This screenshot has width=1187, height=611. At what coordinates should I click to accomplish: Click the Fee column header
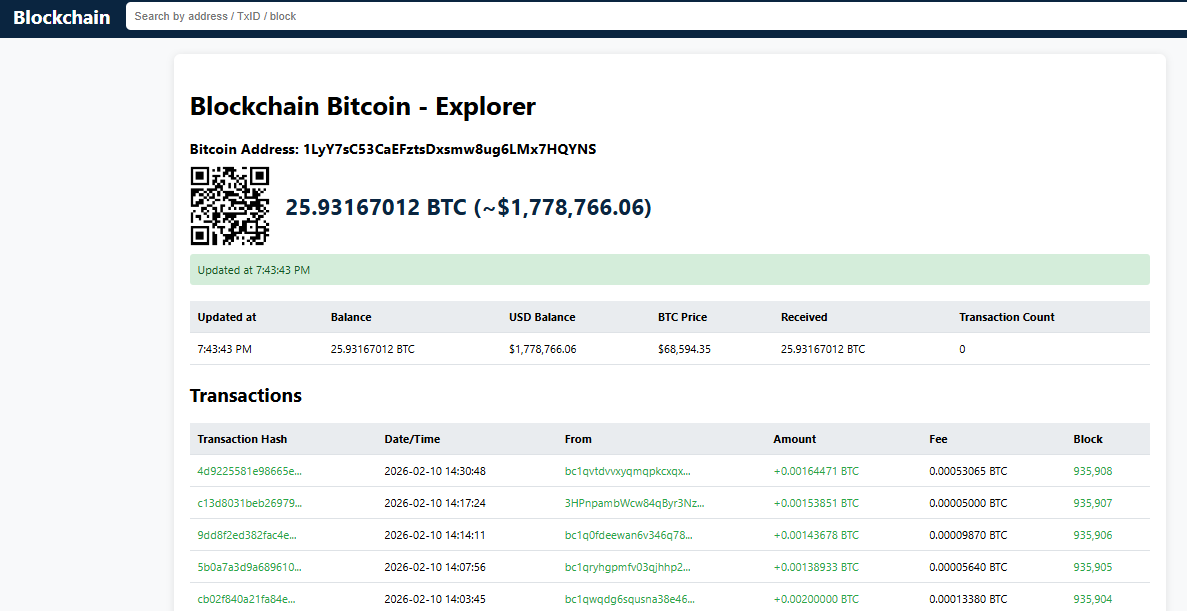click(938, 439)
